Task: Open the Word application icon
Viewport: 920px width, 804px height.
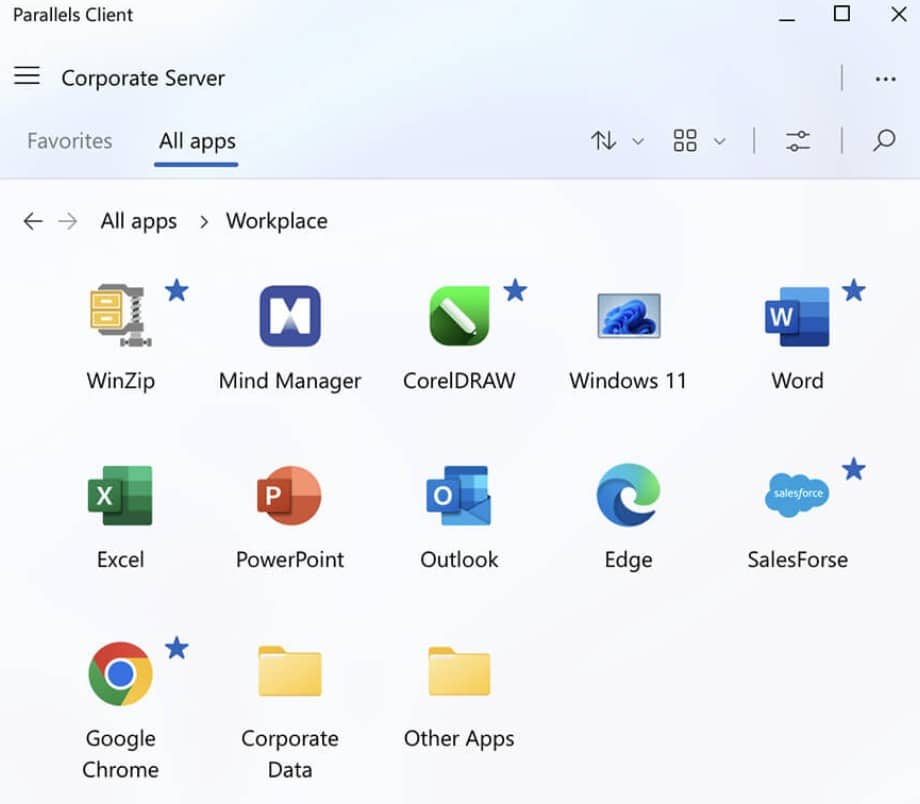Action: (x=797, y=316)
